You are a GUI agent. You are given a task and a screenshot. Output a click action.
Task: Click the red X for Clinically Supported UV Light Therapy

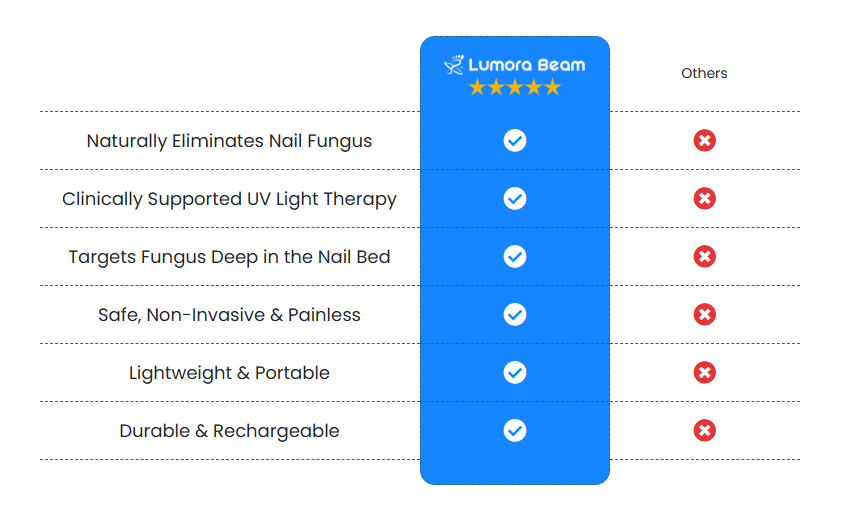(705, 198)
